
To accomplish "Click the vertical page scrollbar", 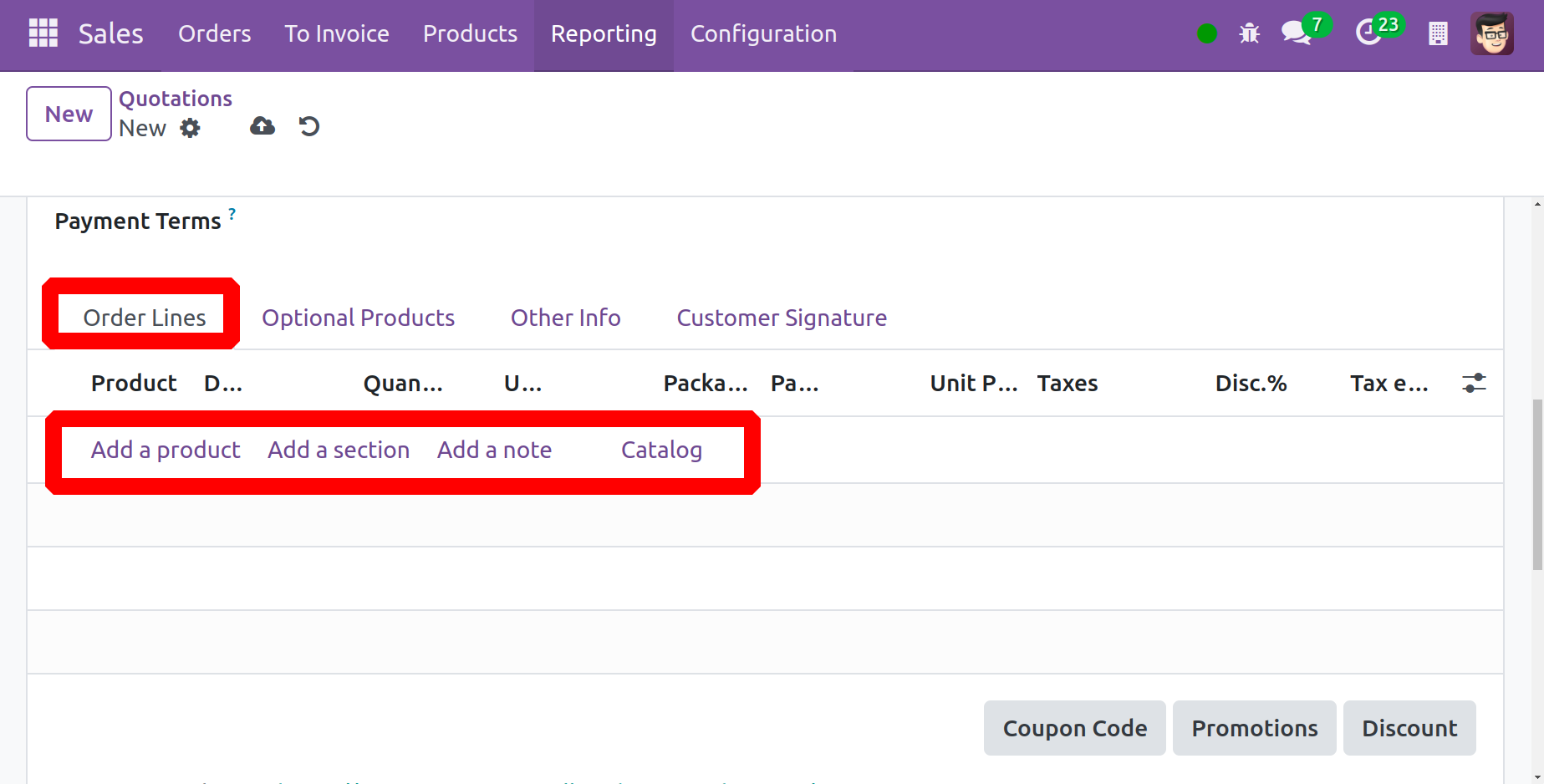I will (x=1536, y=485).
